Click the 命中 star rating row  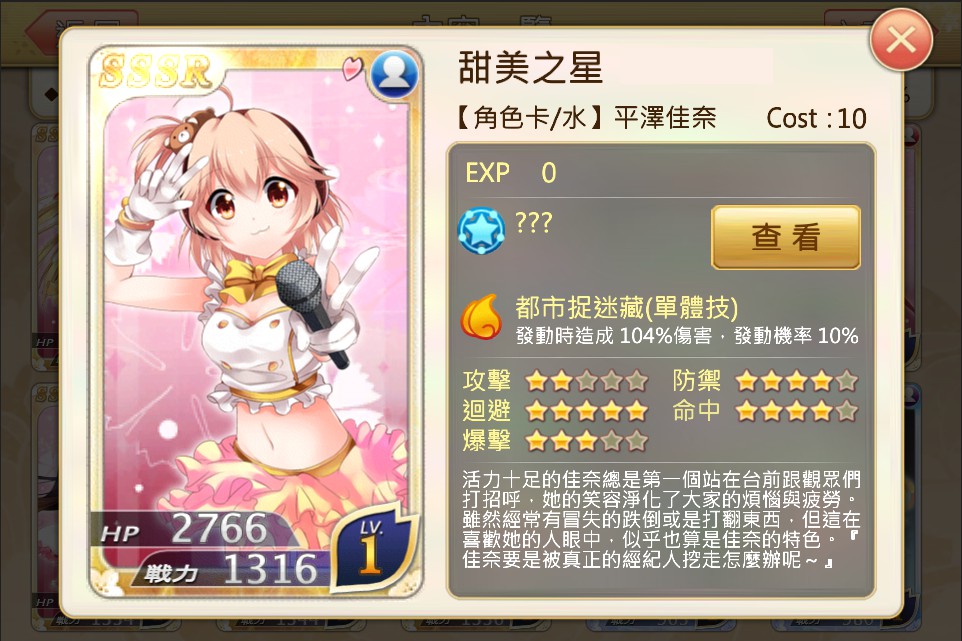(x=765, y=410)
